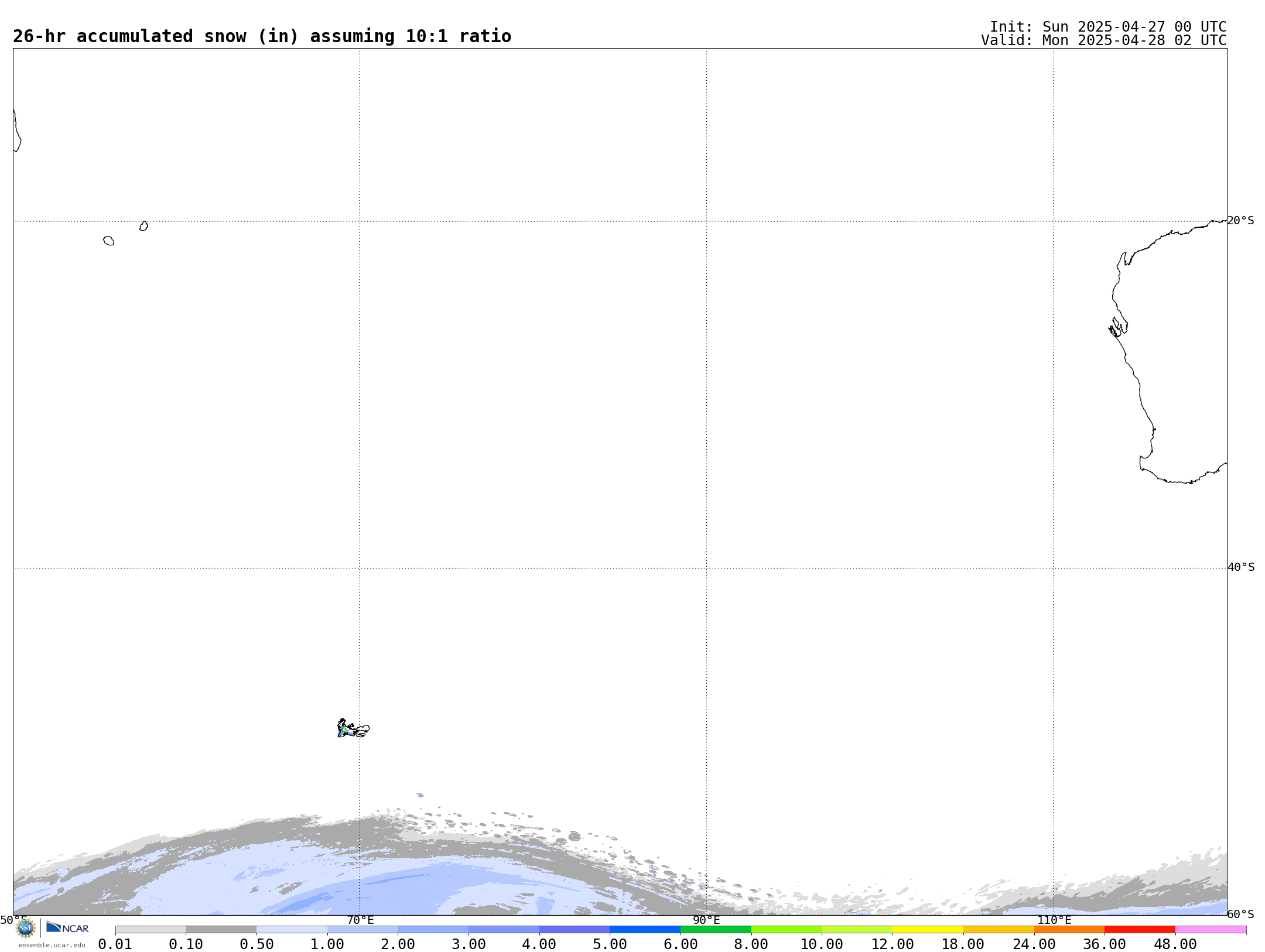
Task: Click the 5.00 colorbar value
Action: 610,944
